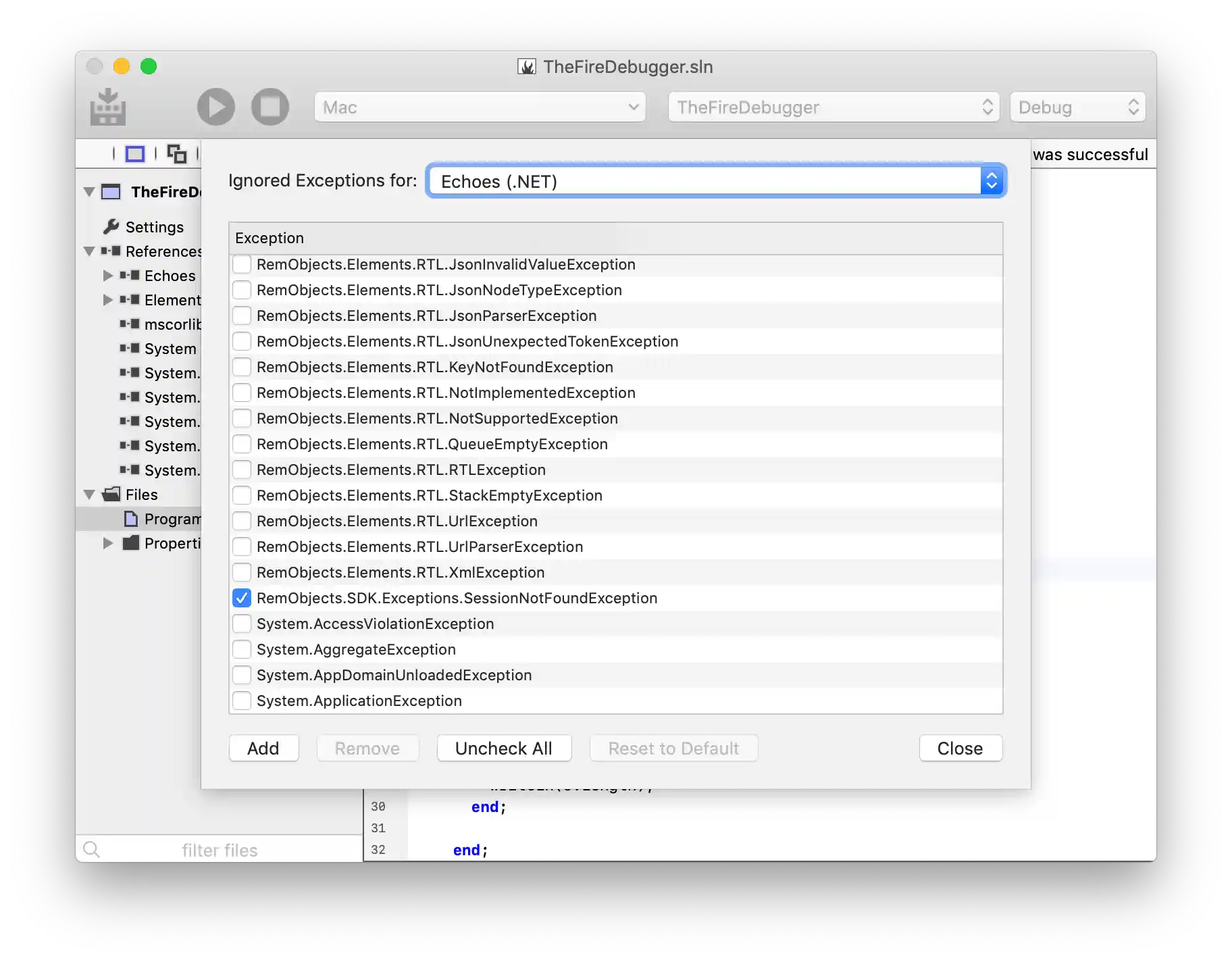This screenshot has height=962, width=1232.
Task: Click the solution file icon in title bar
Action: 527,66
